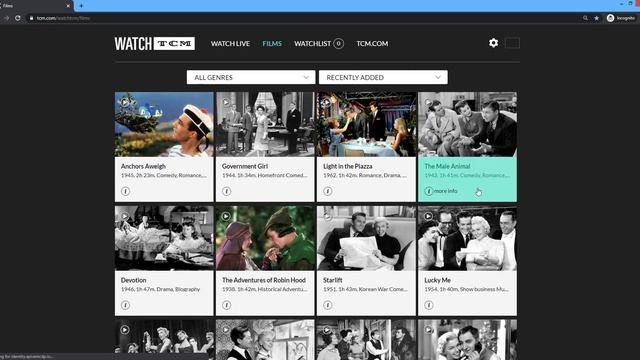Open The Adventures of Robin Hood title
Image resolution: width=640 pixels, height=360 pixels.
[264, 280]
